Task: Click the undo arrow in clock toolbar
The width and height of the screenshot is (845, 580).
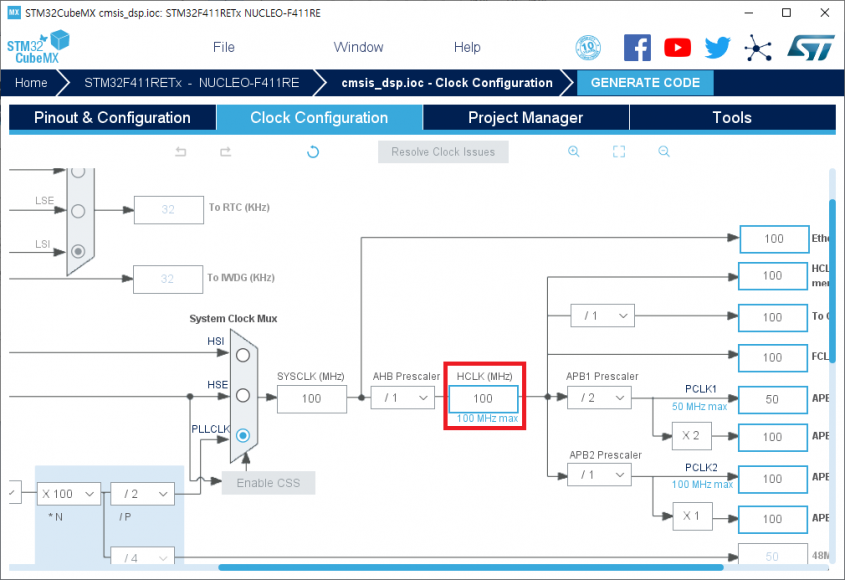Action: (x=181, y=152)
